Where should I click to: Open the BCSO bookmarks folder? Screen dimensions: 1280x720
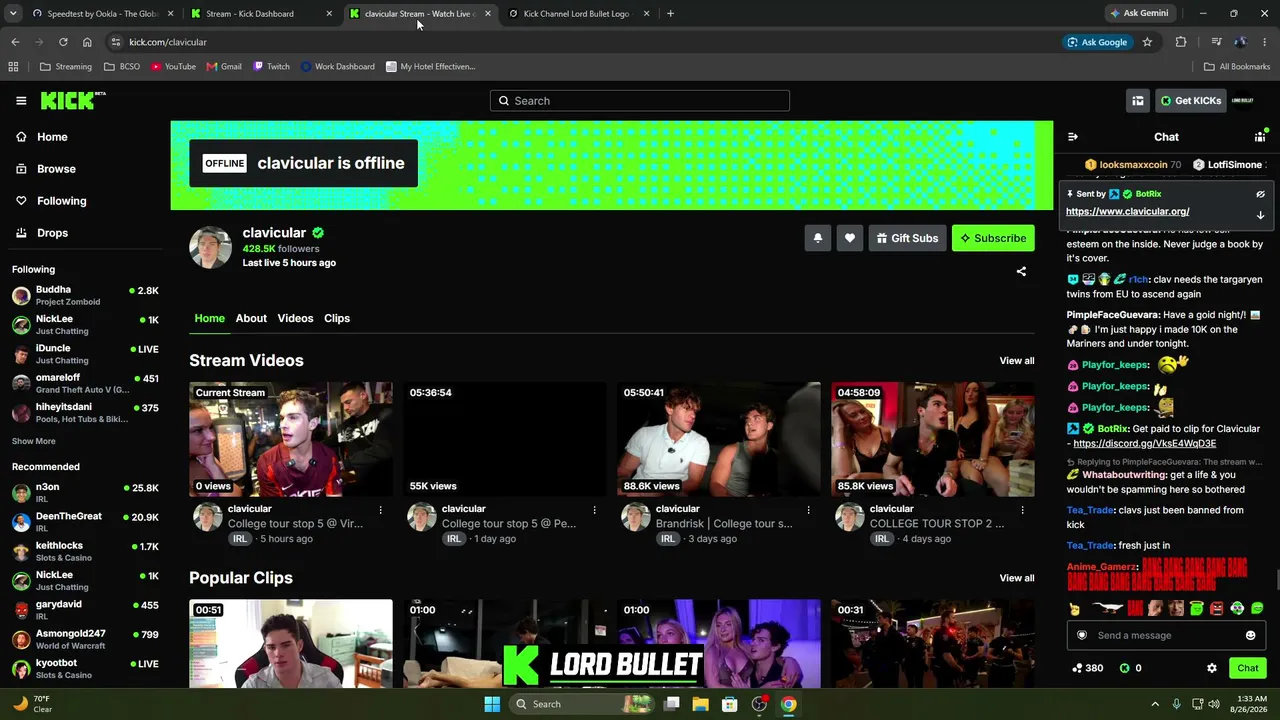pyautogui.click(x=122, y=67)
